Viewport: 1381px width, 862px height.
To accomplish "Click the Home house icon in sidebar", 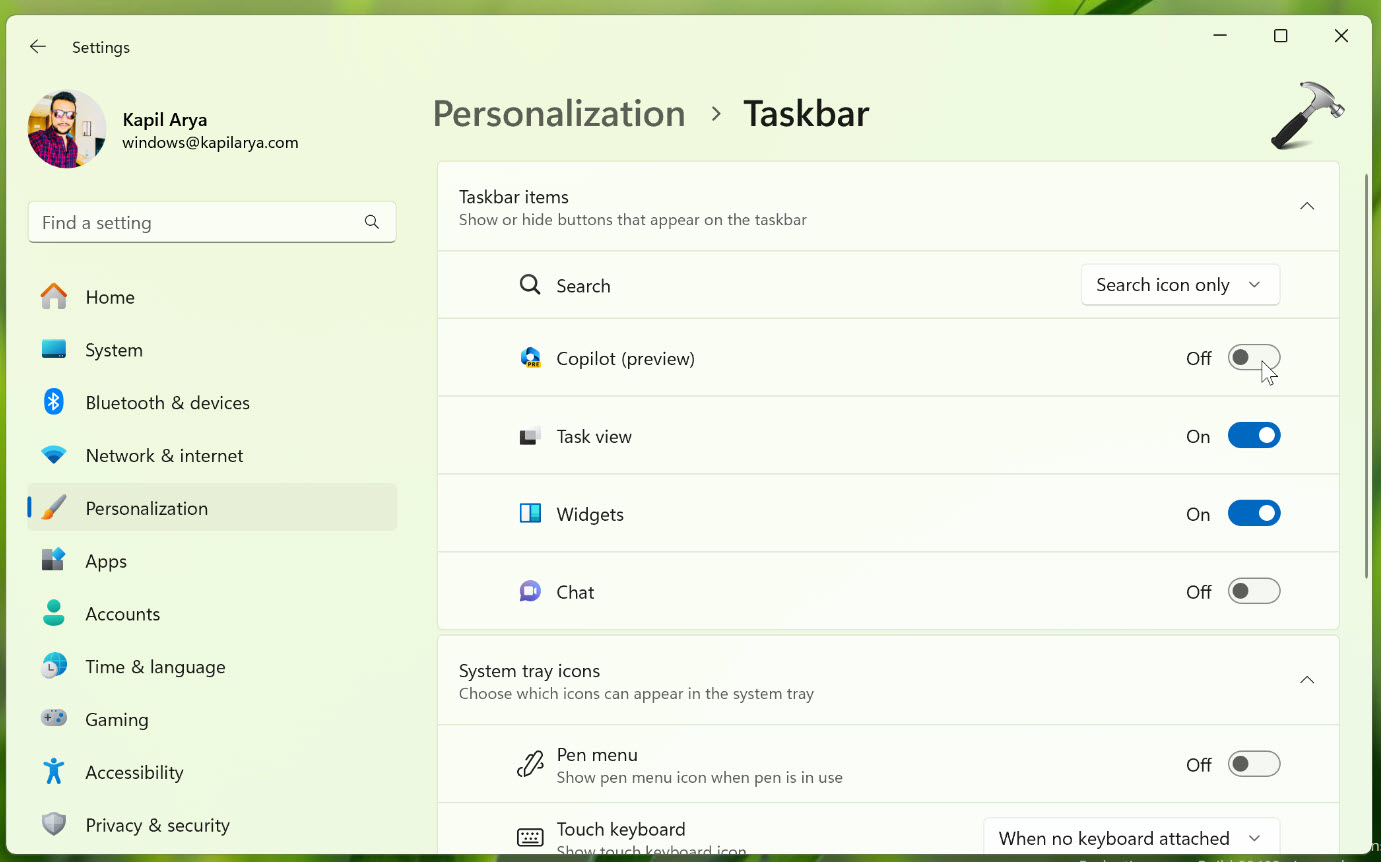I will point(54,297).
